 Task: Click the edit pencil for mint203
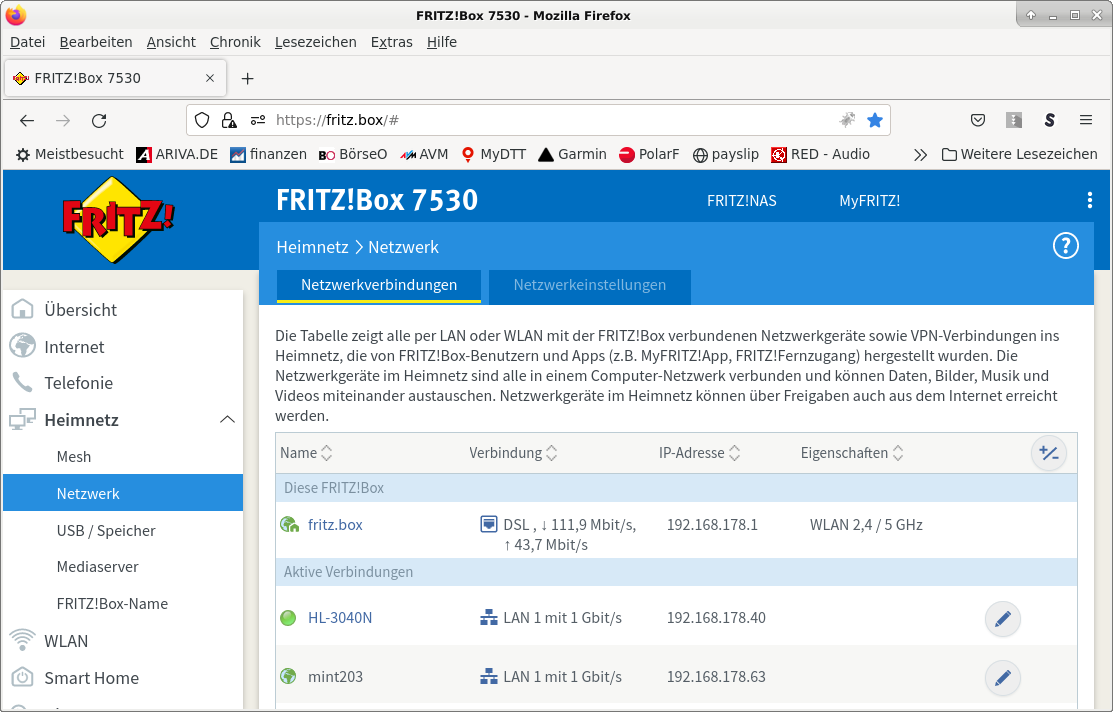tap(1002, 678)
